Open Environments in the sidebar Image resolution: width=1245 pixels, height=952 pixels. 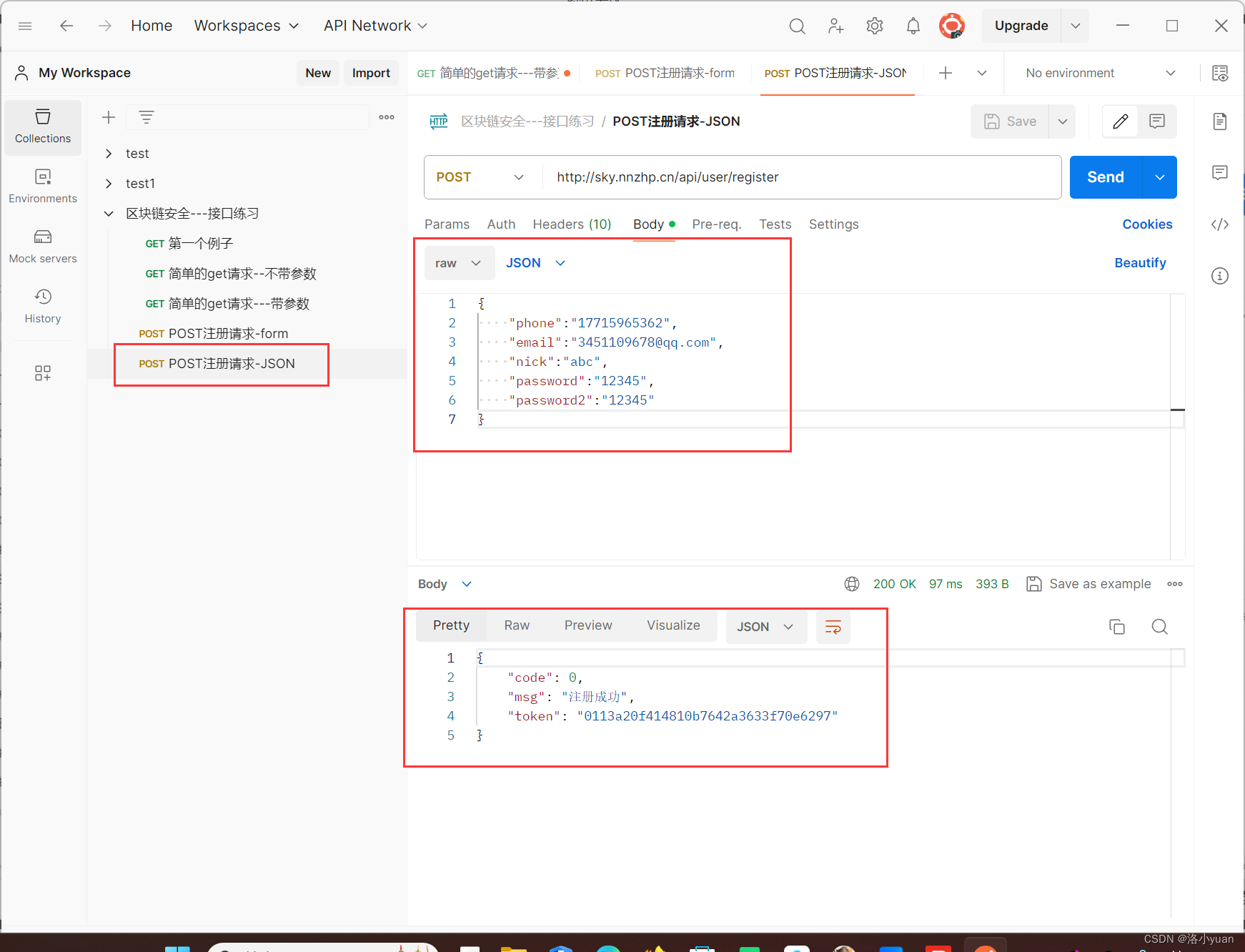point(43,187)
